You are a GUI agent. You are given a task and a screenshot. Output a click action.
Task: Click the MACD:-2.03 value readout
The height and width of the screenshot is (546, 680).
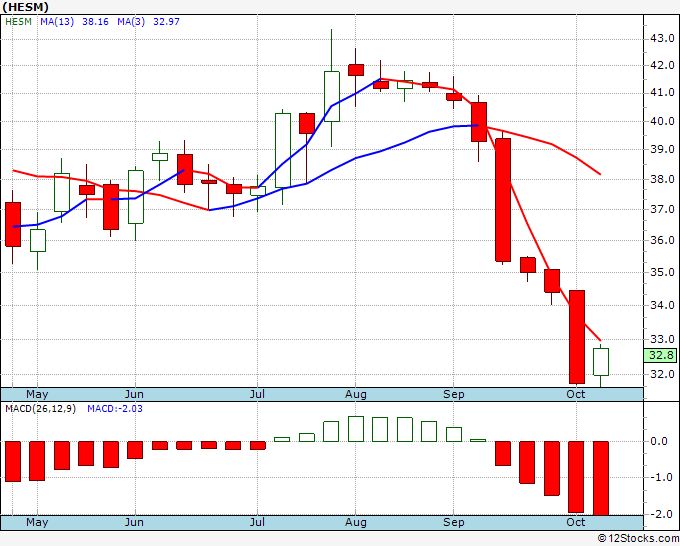tap(115, 409)
